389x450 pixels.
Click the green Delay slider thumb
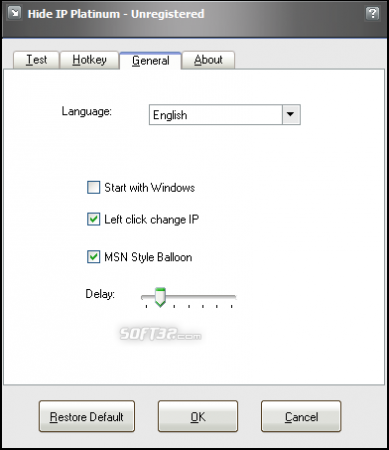pyautogui.click(x=160, y=297)
